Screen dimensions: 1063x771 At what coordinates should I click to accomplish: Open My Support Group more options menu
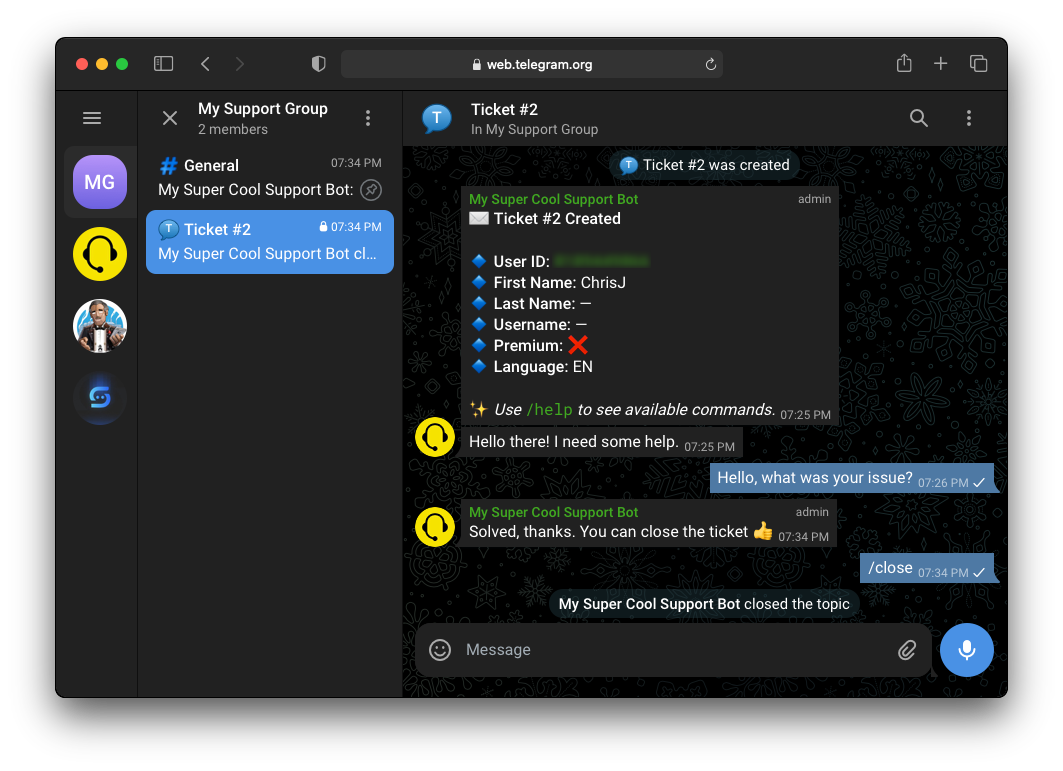(x=368, y=118)
